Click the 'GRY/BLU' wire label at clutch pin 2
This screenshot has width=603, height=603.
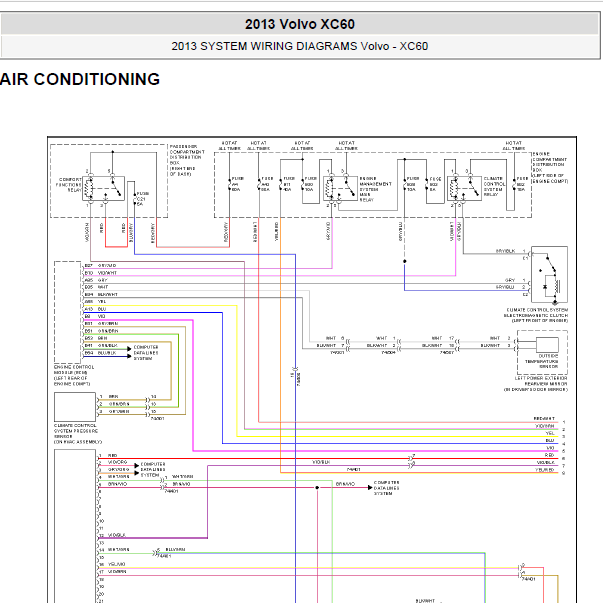505,287
